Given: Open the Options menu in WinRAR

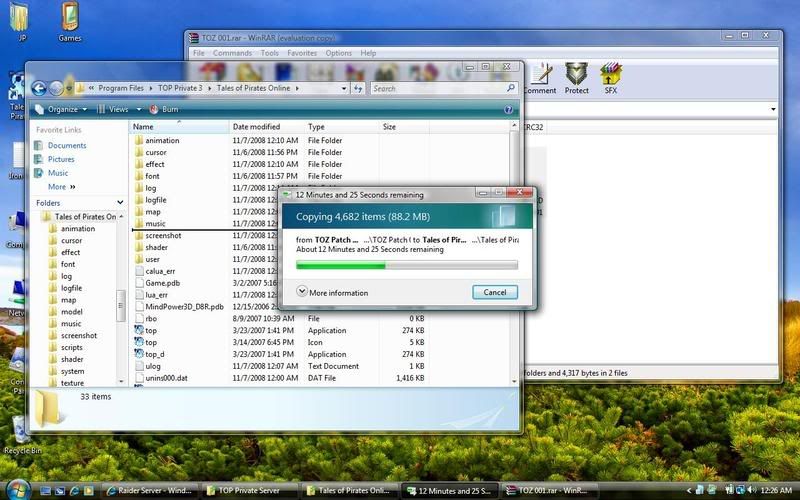Looking at the screenshot, I should [x=338, y=53].
